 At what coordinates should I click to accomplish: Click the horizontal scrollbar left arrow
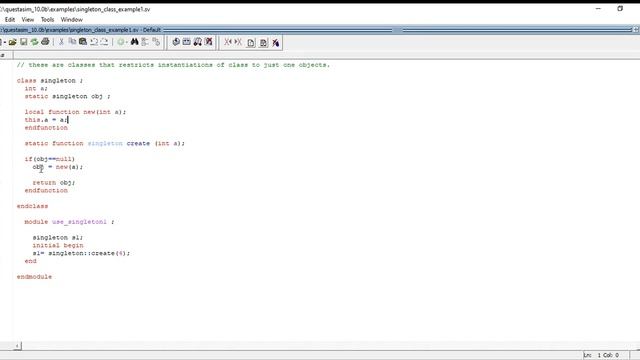pos(18,346)
